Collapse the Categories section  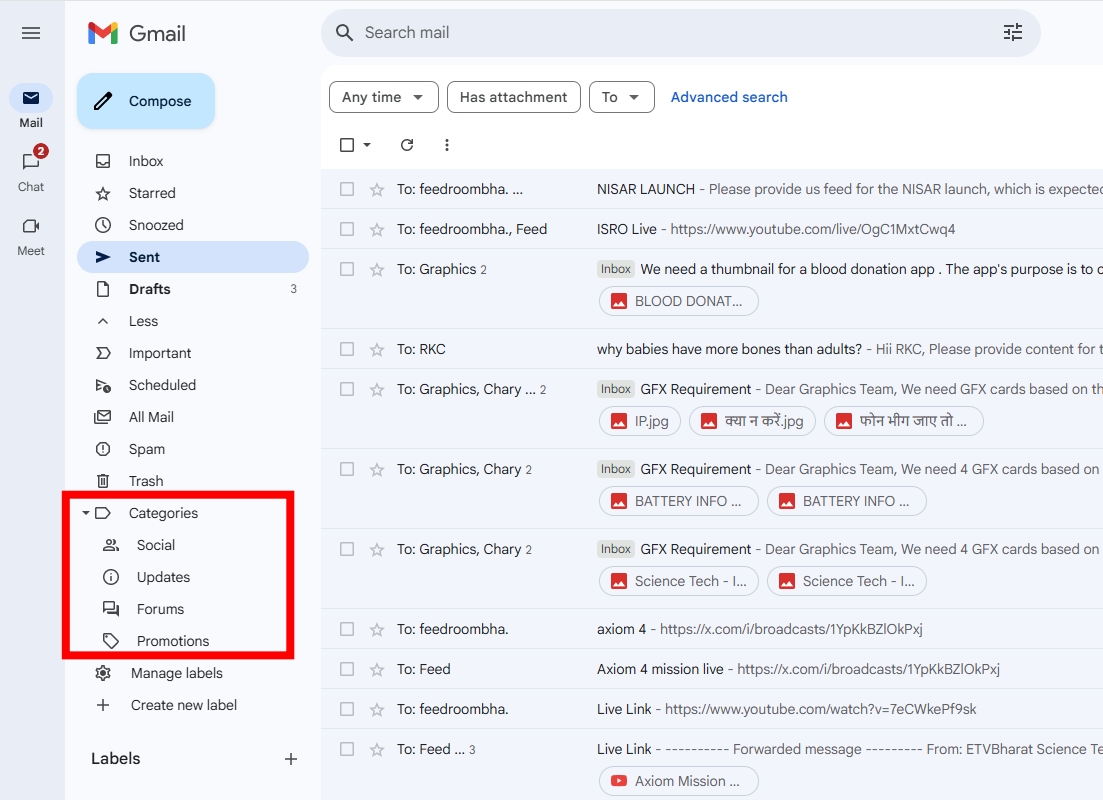coord(85,513)
